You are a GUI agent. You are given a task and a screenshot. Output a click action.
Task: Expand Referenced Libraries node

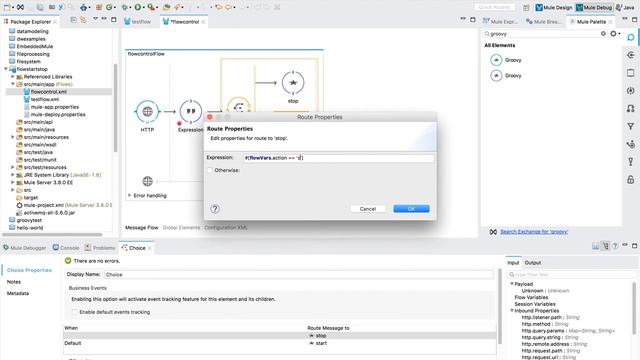click(13, 76)
